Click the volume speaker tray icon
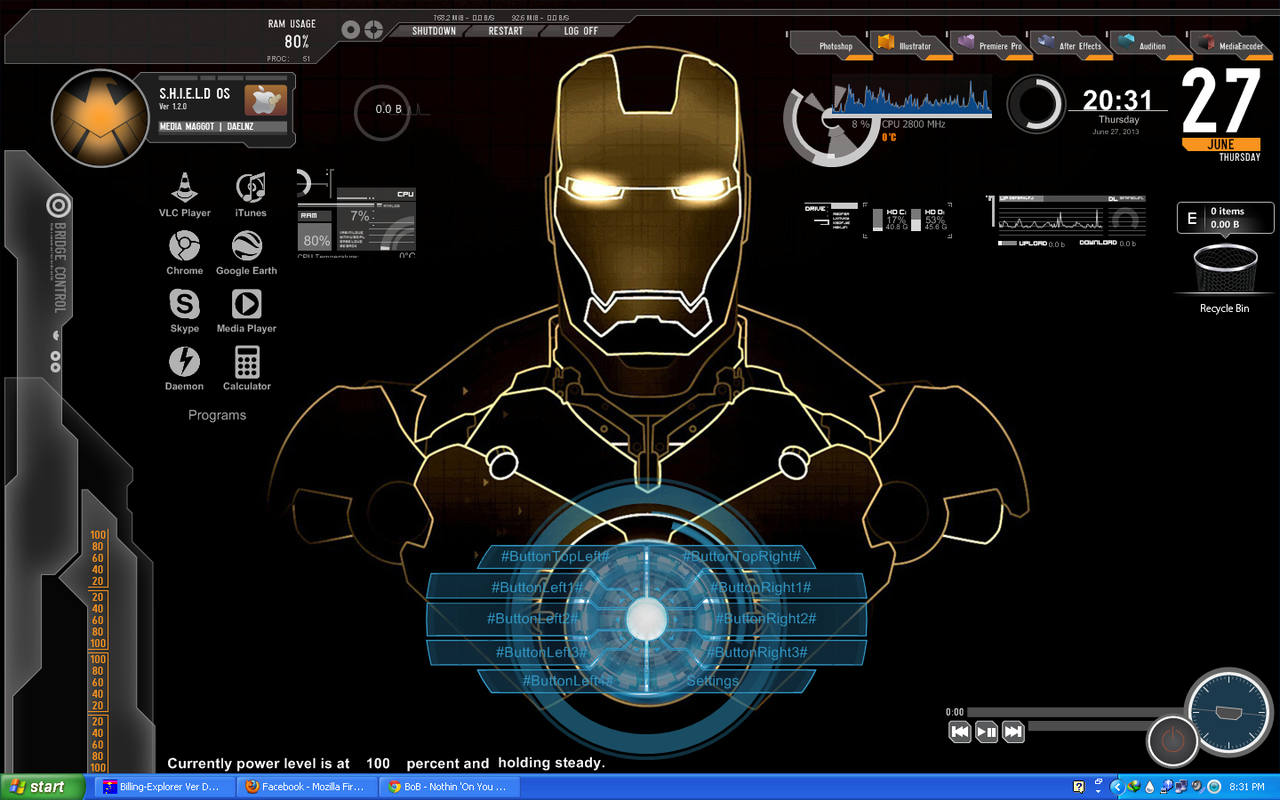1280x800 pixels. point(1198,787)
